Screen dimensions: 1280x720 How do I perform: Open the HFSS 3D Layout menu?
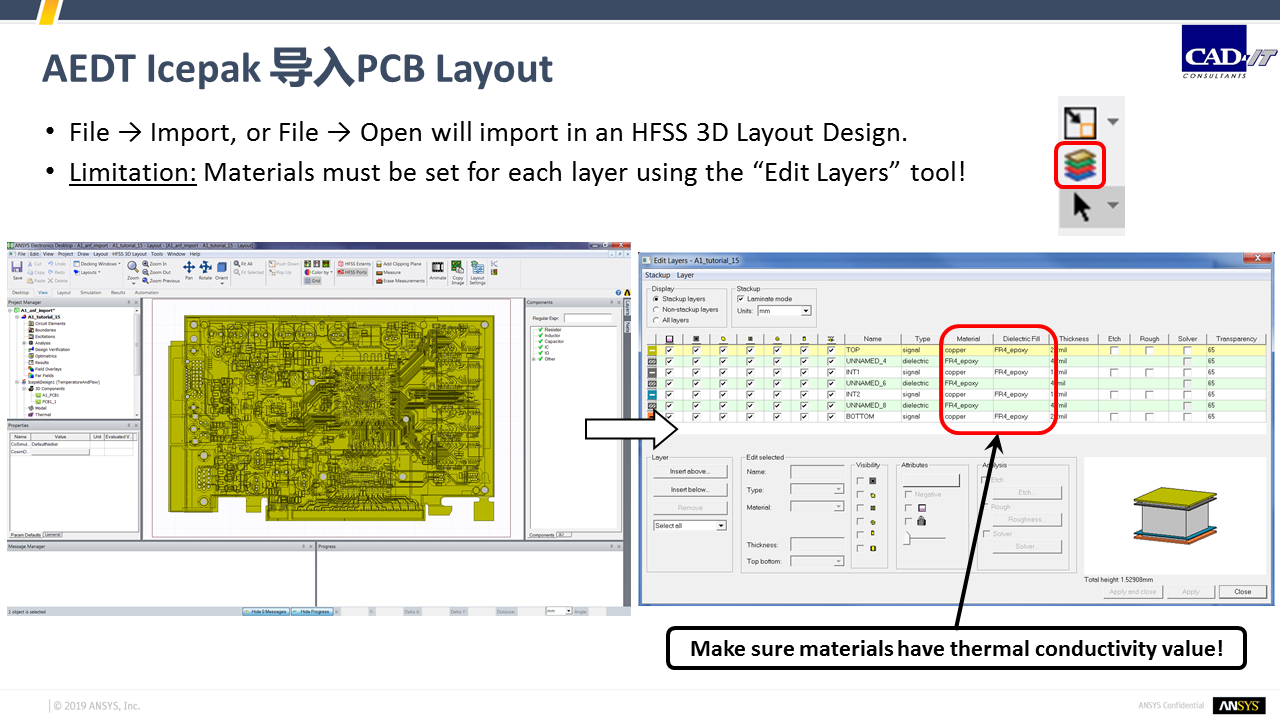(129, 254)
